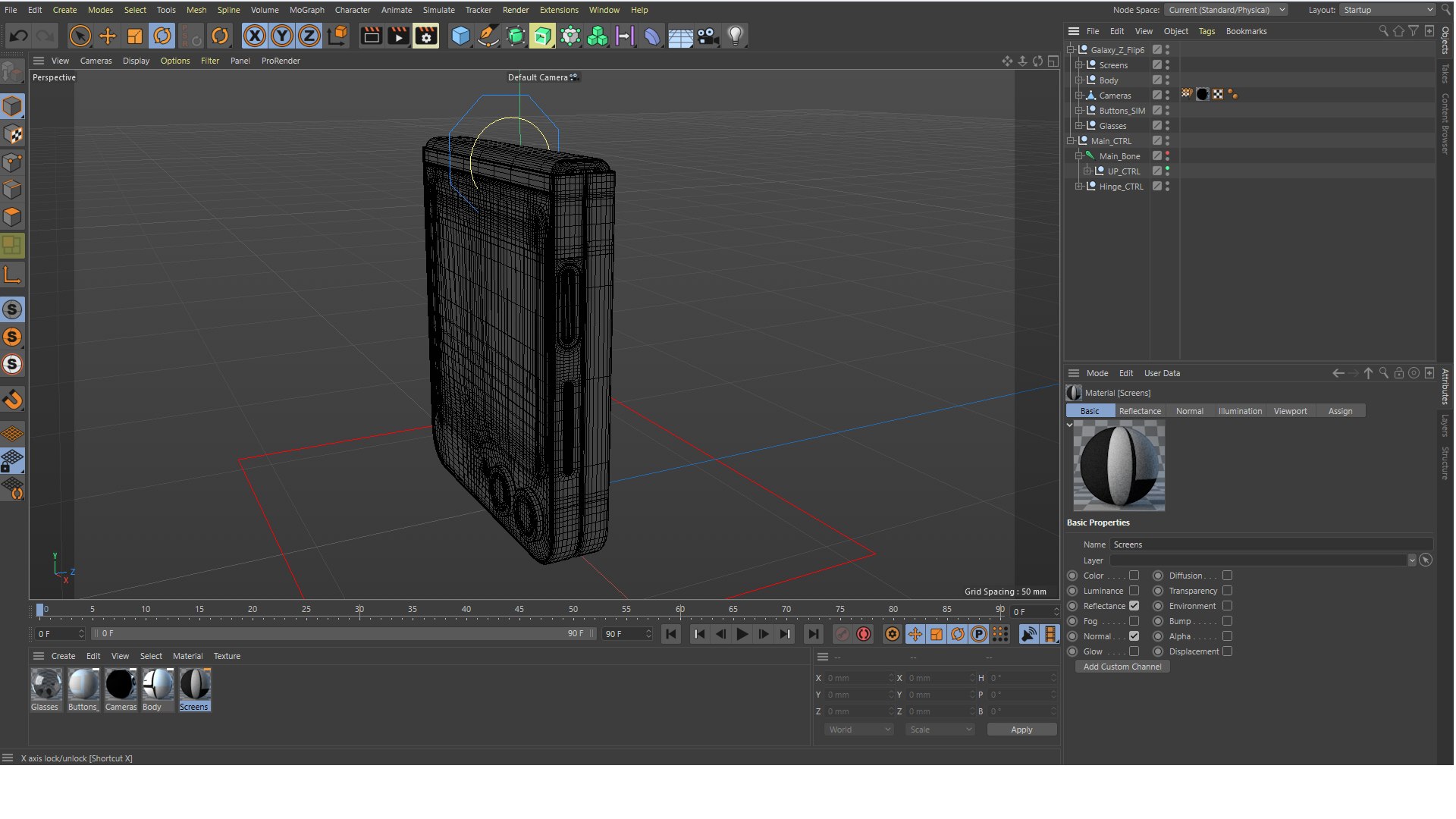Enable the Transparency channel checkbox
Viewport: 1456px width, 819px height.
tap(1227, 591)
